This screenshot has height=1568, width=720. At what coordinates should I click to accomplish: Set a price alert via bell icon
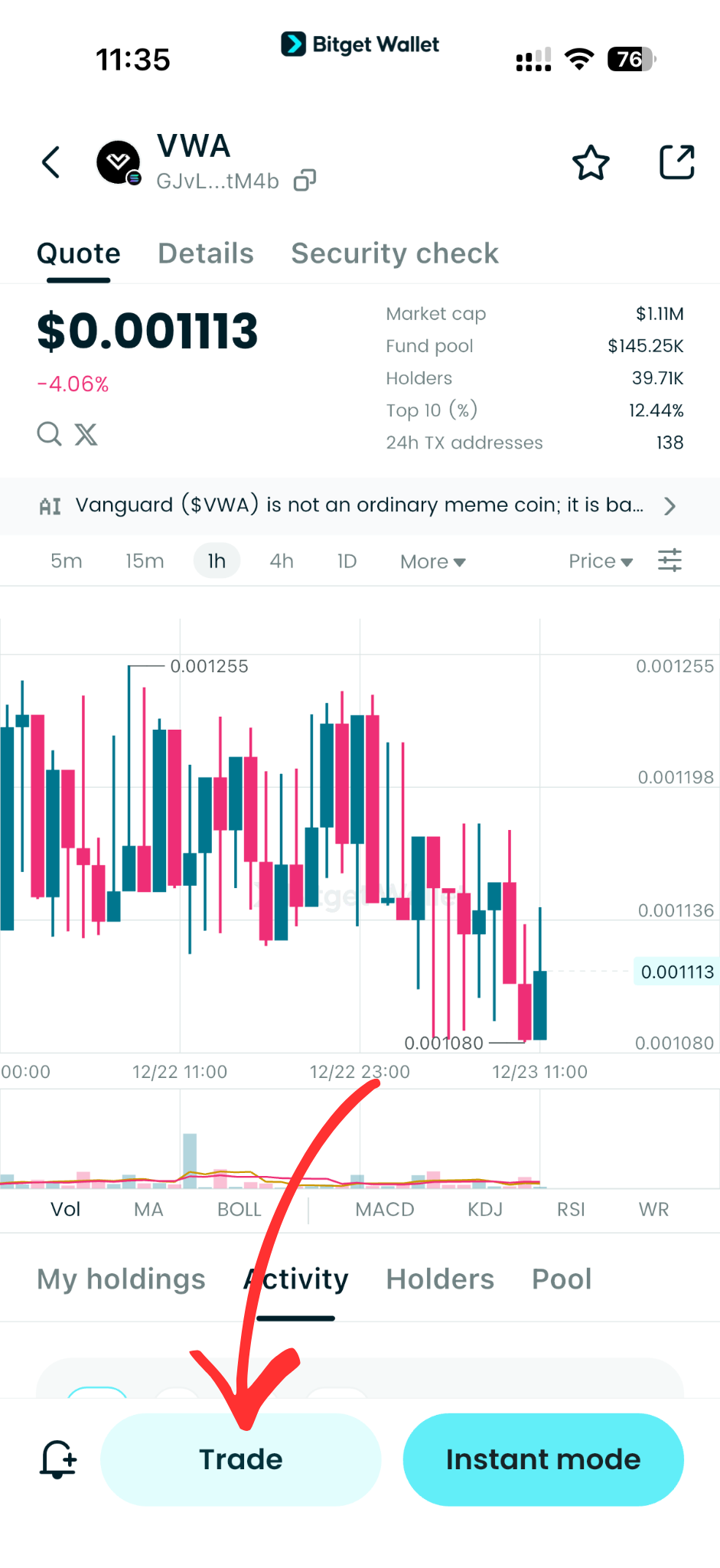pyautogui.click(x=57, y=1459)
